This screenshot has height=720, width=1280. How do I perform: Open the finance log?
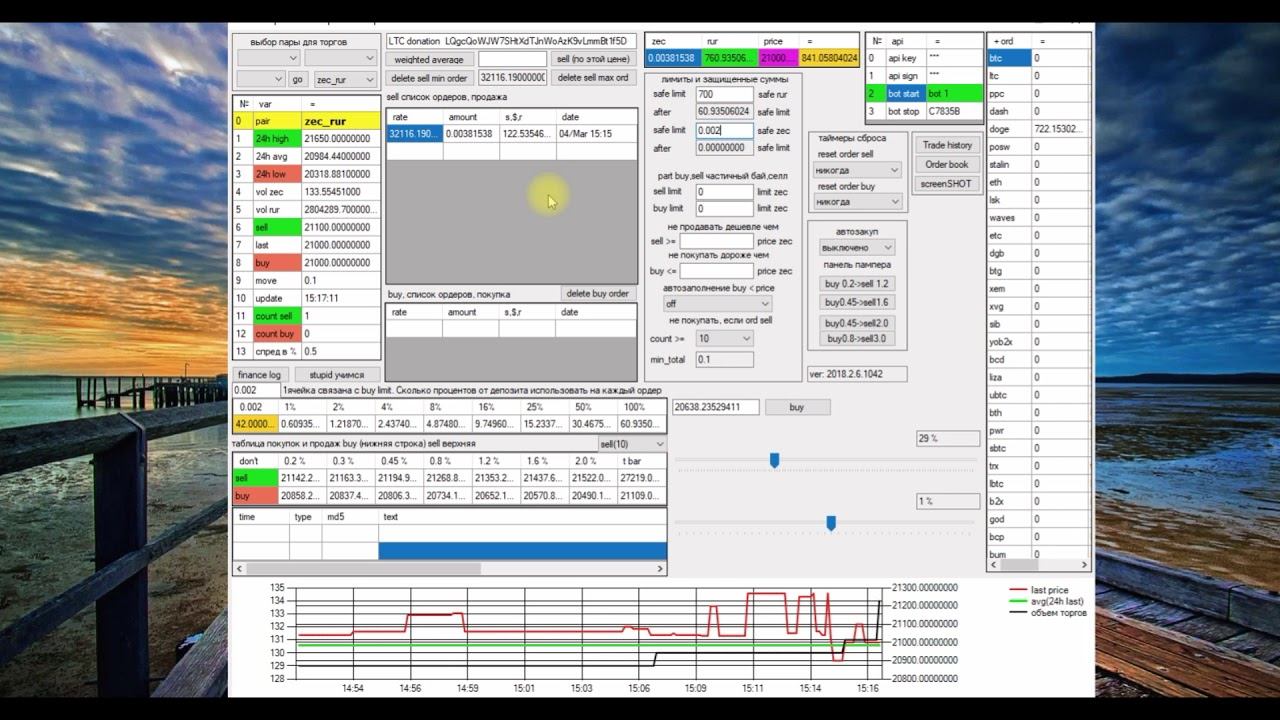coord(260,375)
